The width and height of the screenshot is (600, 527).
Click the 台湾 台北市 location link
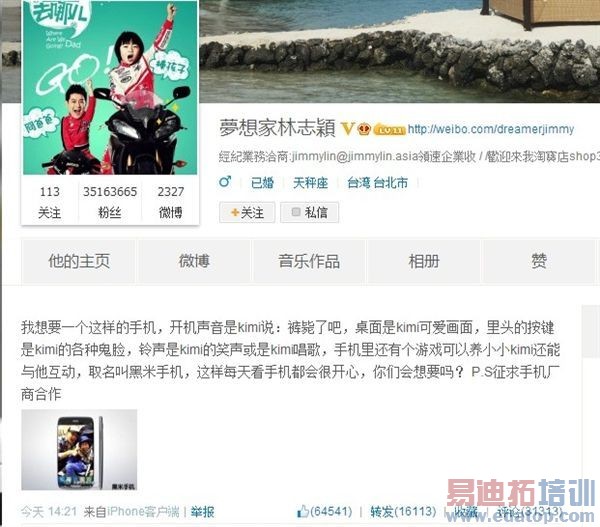377,183
